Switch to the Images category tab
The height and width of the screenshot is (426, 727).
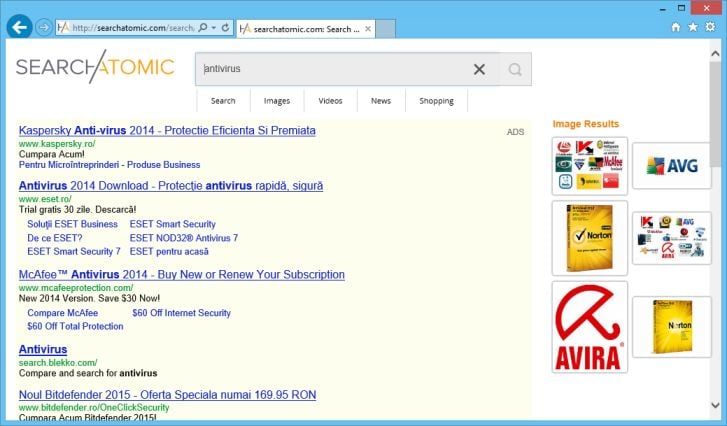click(x=277, y=101)
